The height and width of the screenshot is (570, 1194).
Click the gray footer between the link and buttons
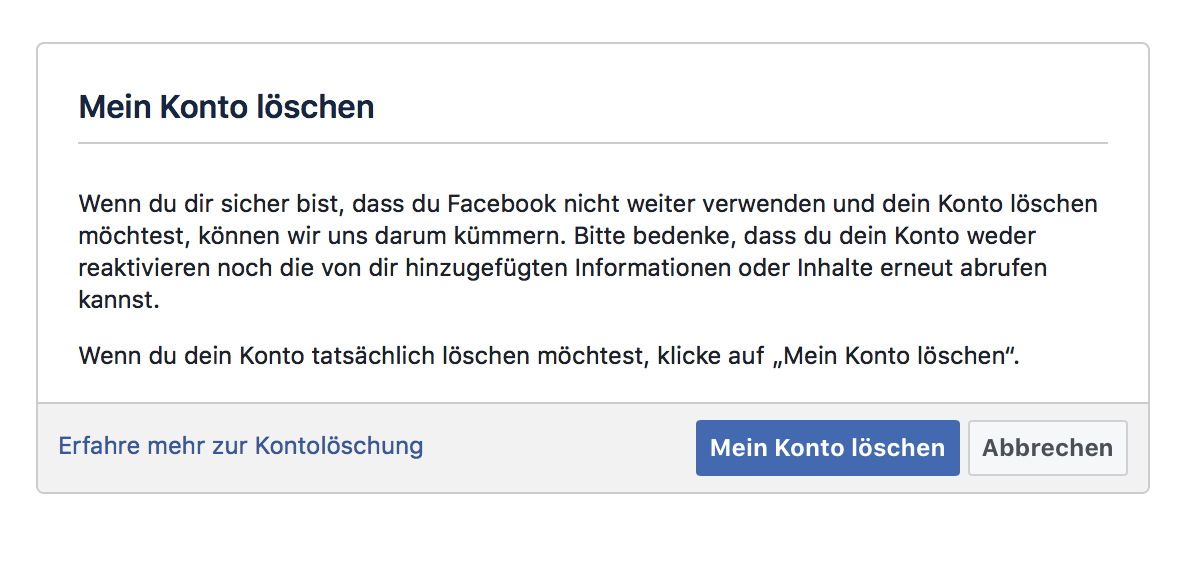tap(560, 447)
